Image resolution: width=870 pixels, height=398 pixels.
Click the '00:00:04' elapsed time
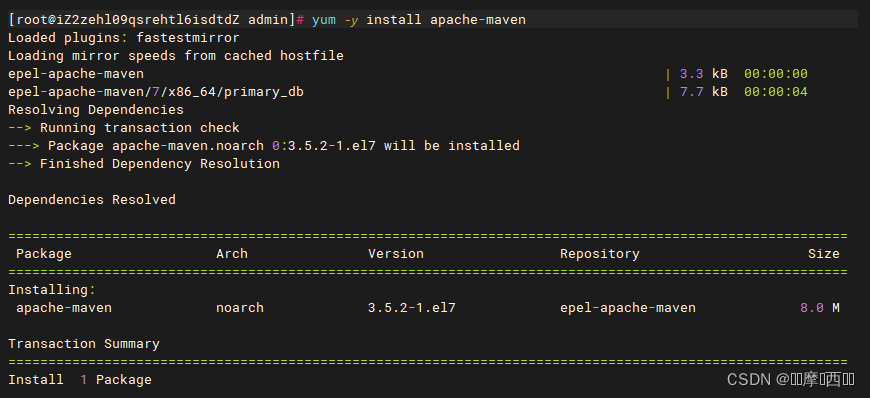776,92
